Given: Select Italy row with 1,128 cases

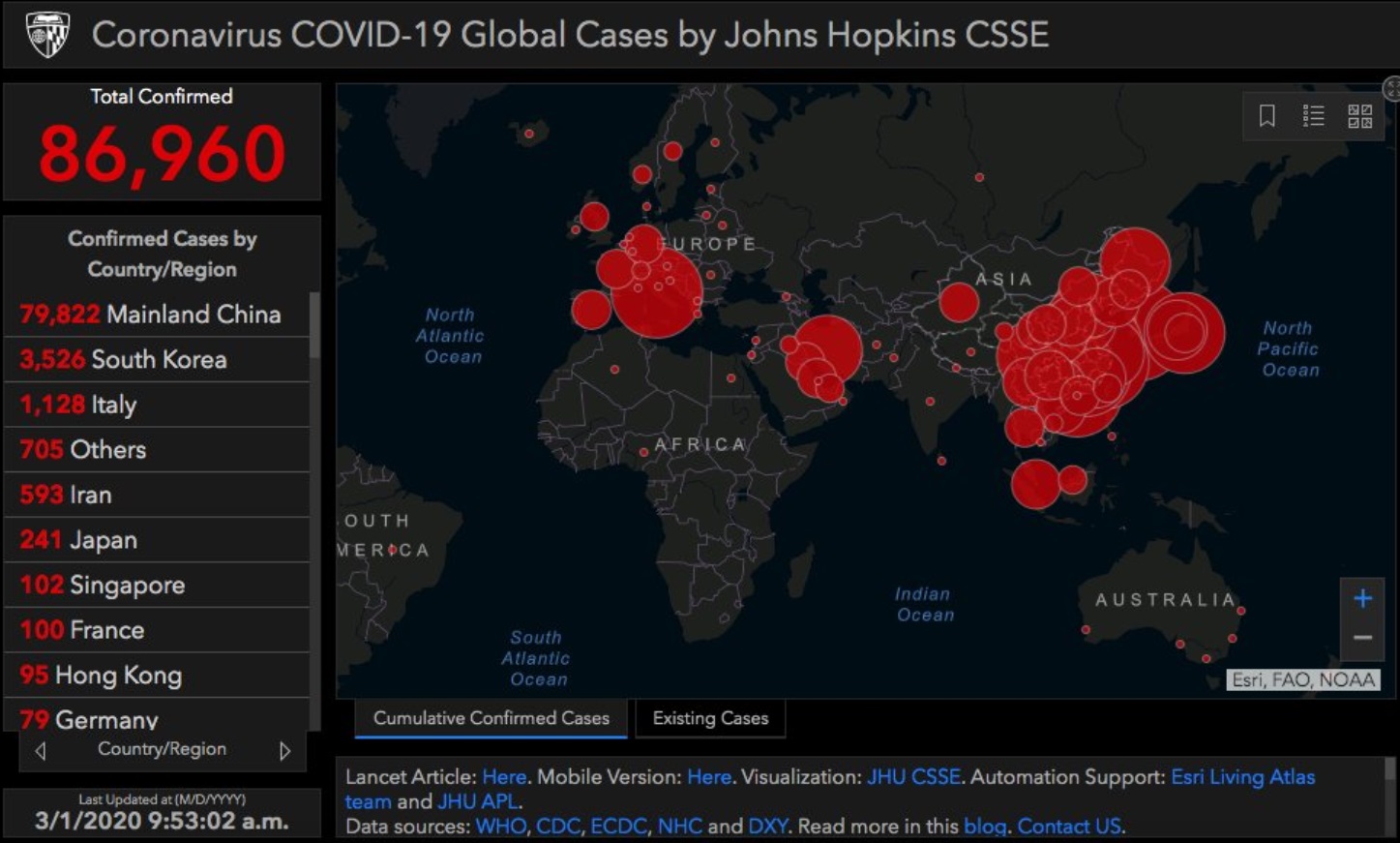Looking at the screenshot, I should pos(157,405).
